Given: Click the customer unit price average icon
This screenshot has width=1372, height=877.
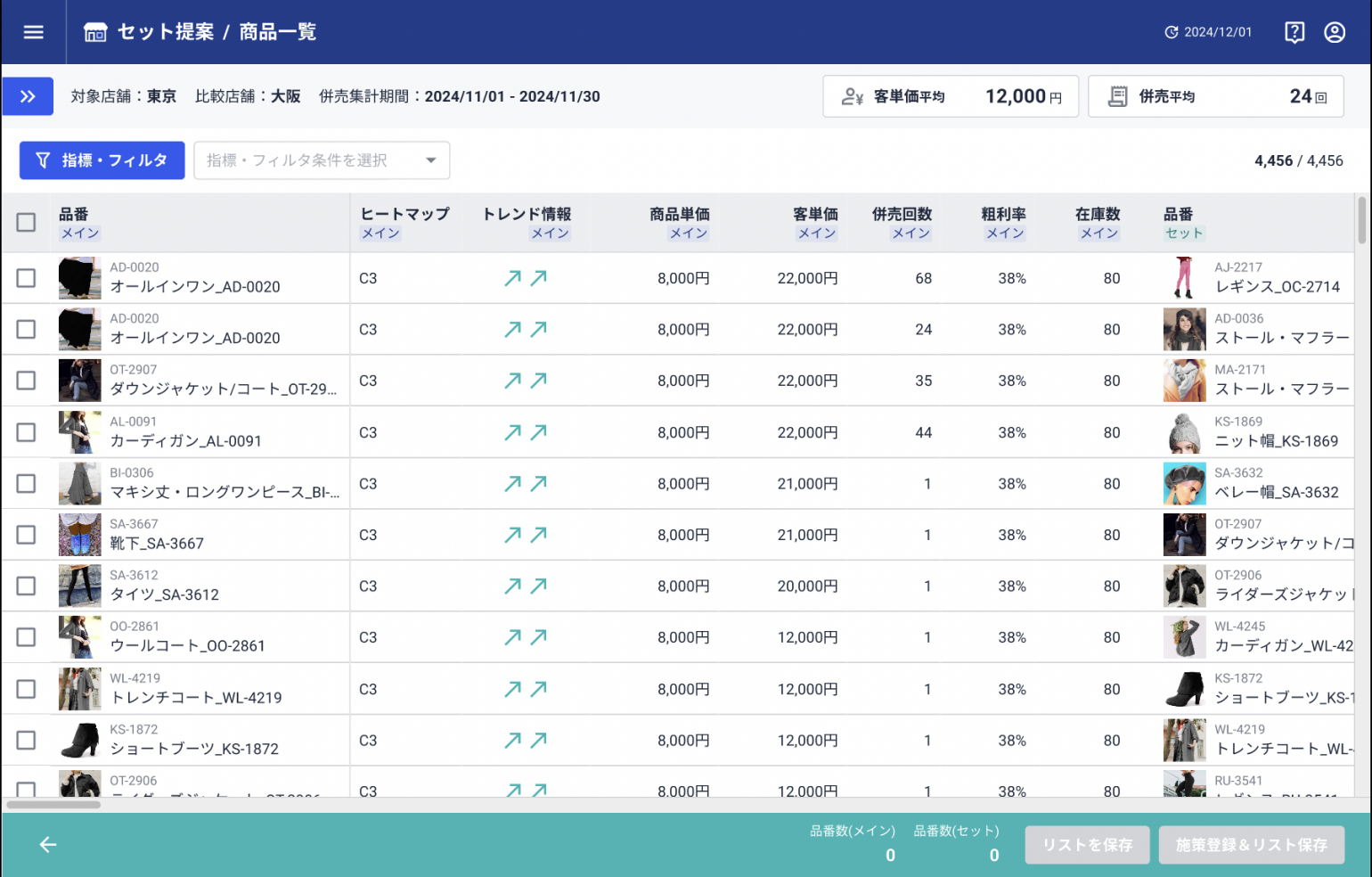Looking at the screenshot, I should 852,96.
